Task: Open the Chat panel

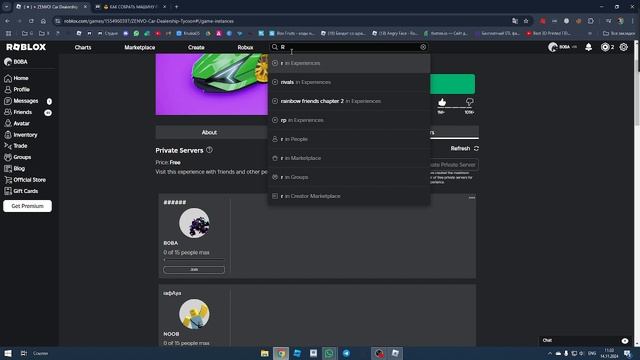Action: pyautogui.click(x=586, y=340)
